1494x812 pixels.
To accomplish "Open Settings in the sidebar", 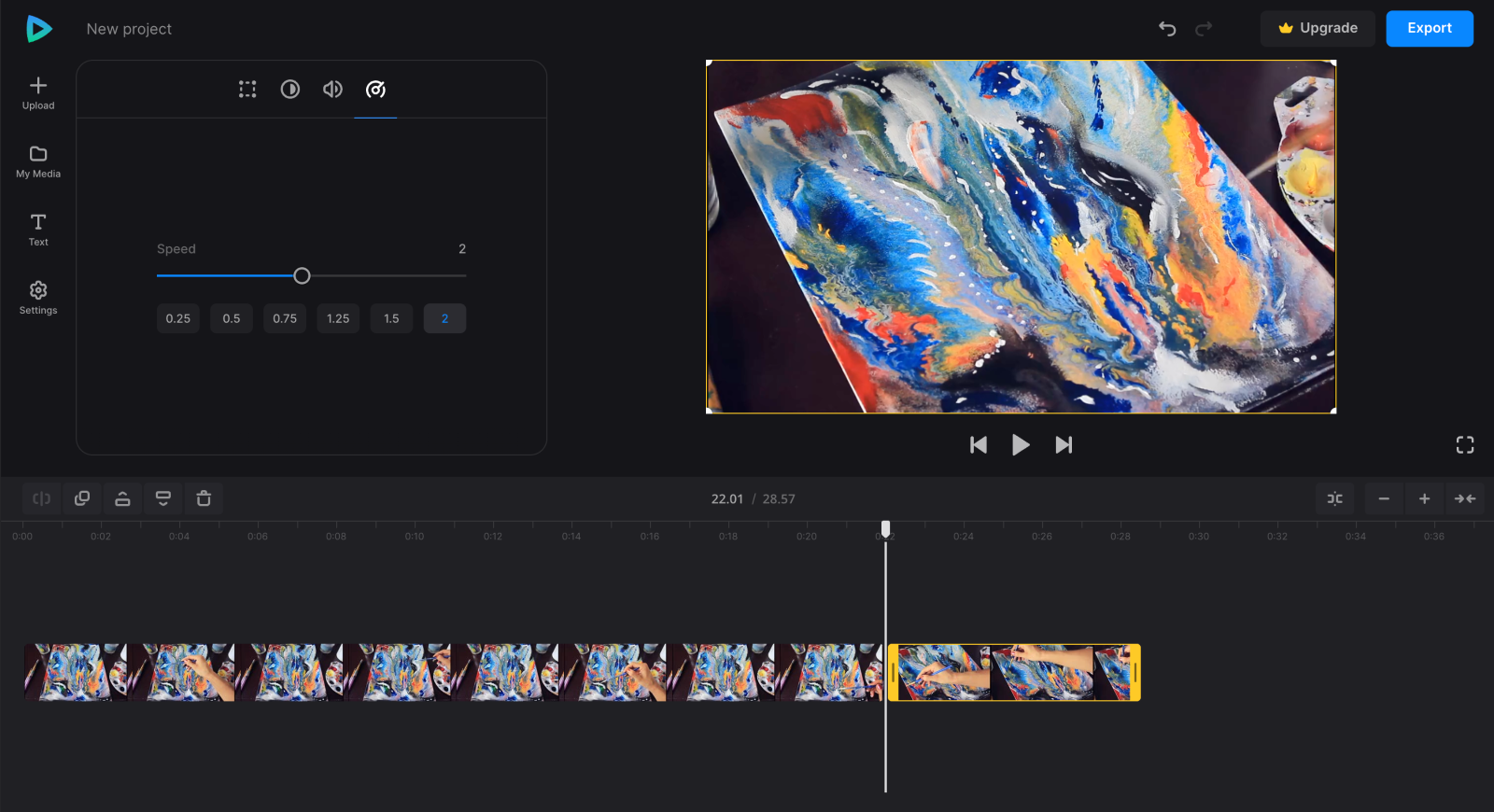I will pos(38,298).
